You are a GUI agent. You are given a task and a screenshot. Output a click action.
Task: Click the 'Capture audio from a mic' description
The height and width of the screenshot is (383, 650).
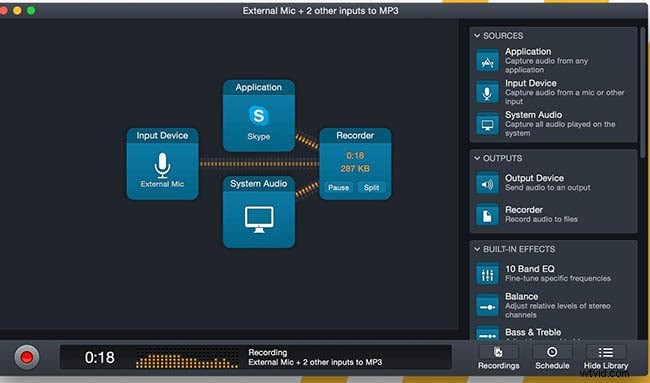[x=565, y=97]
